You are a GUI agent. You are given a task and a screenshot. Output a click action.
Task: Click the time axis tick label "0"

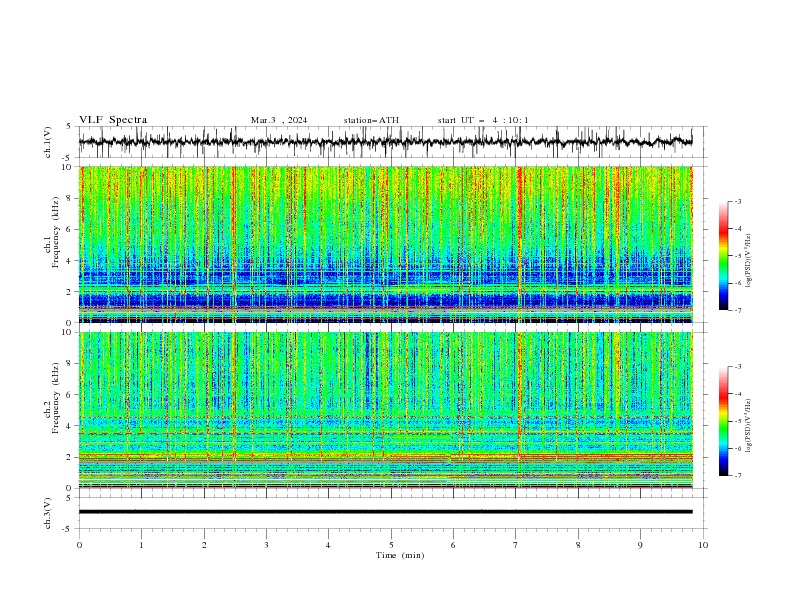[x=79, y=545]
